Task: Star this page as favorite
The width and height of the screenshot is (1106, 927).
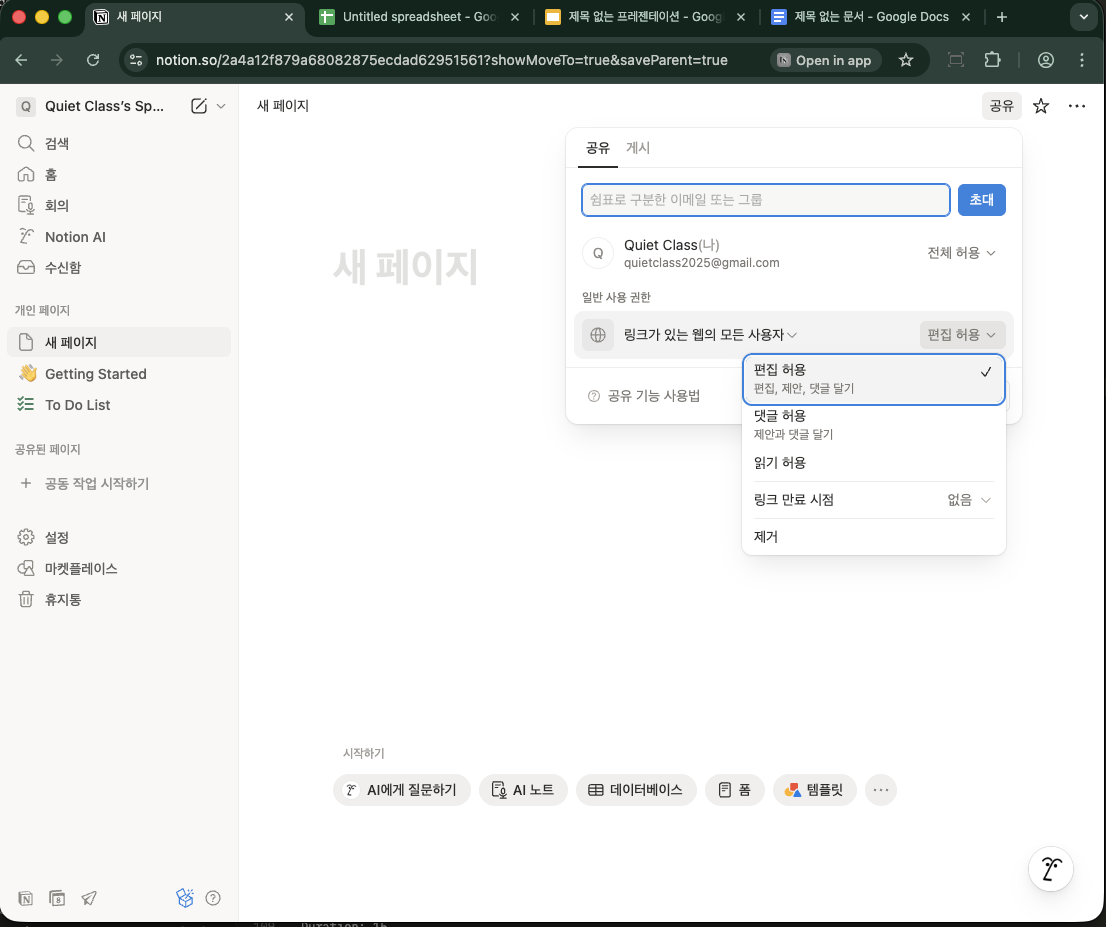Action: click(x=1041, y=106)
